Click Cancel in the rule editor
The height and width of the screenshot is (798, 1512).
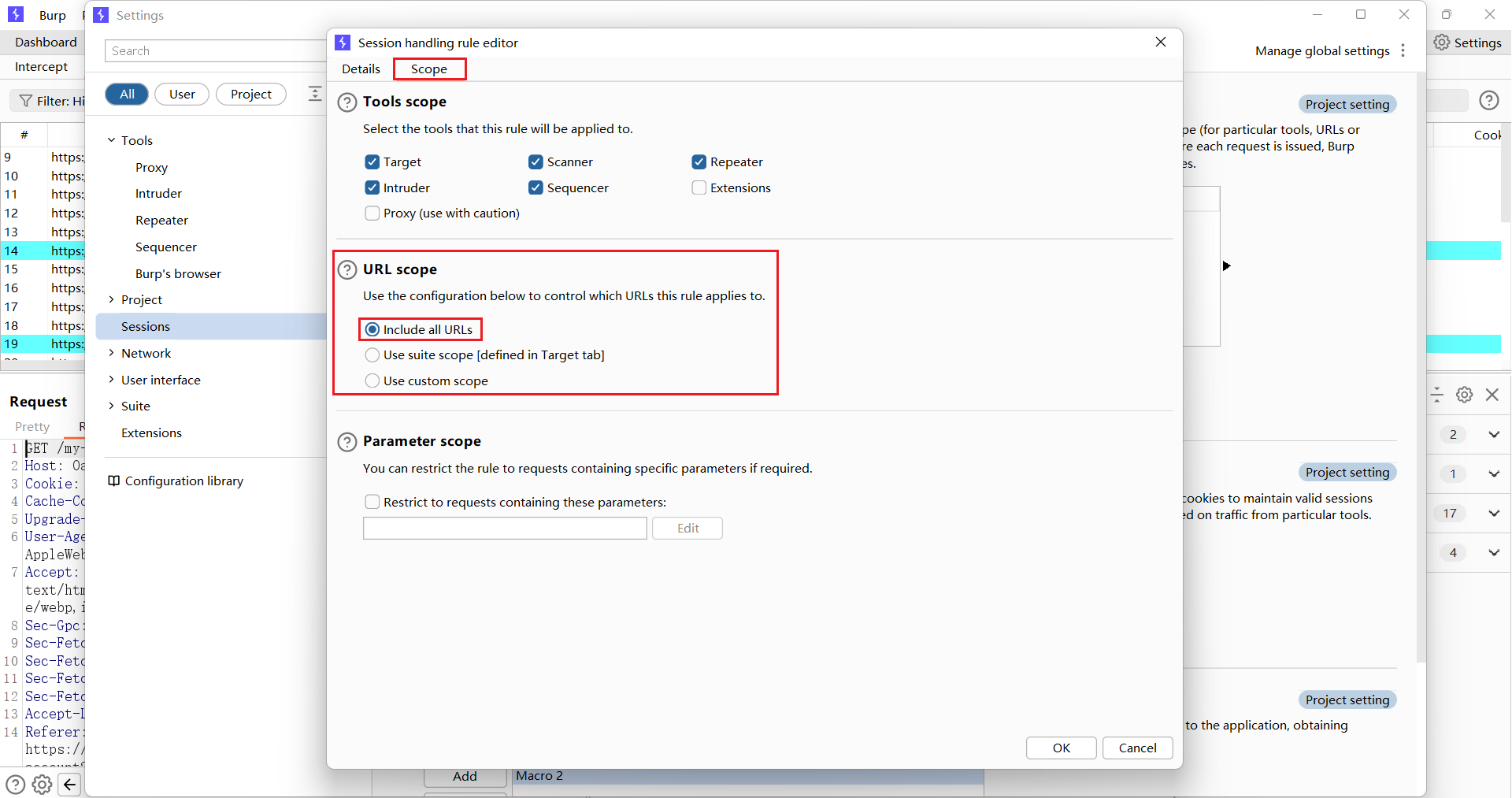[1137, 748]
